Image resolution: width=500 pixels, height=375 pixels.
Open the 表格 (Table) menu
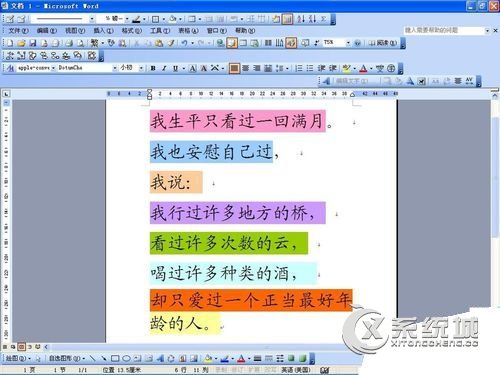click(x=188, y=31)
